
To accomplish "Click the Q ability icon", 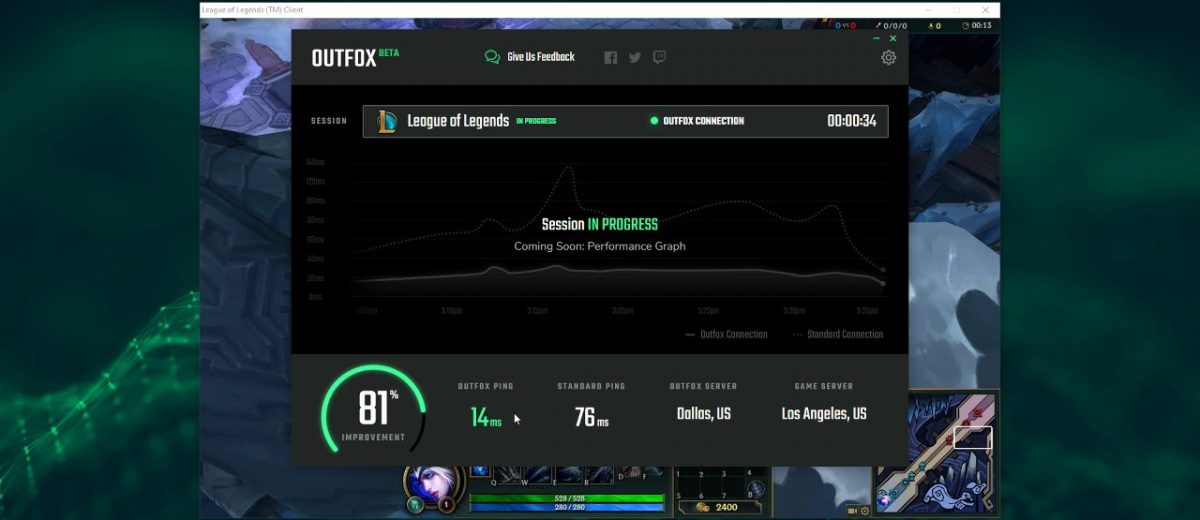I will (x=508, y=473).
